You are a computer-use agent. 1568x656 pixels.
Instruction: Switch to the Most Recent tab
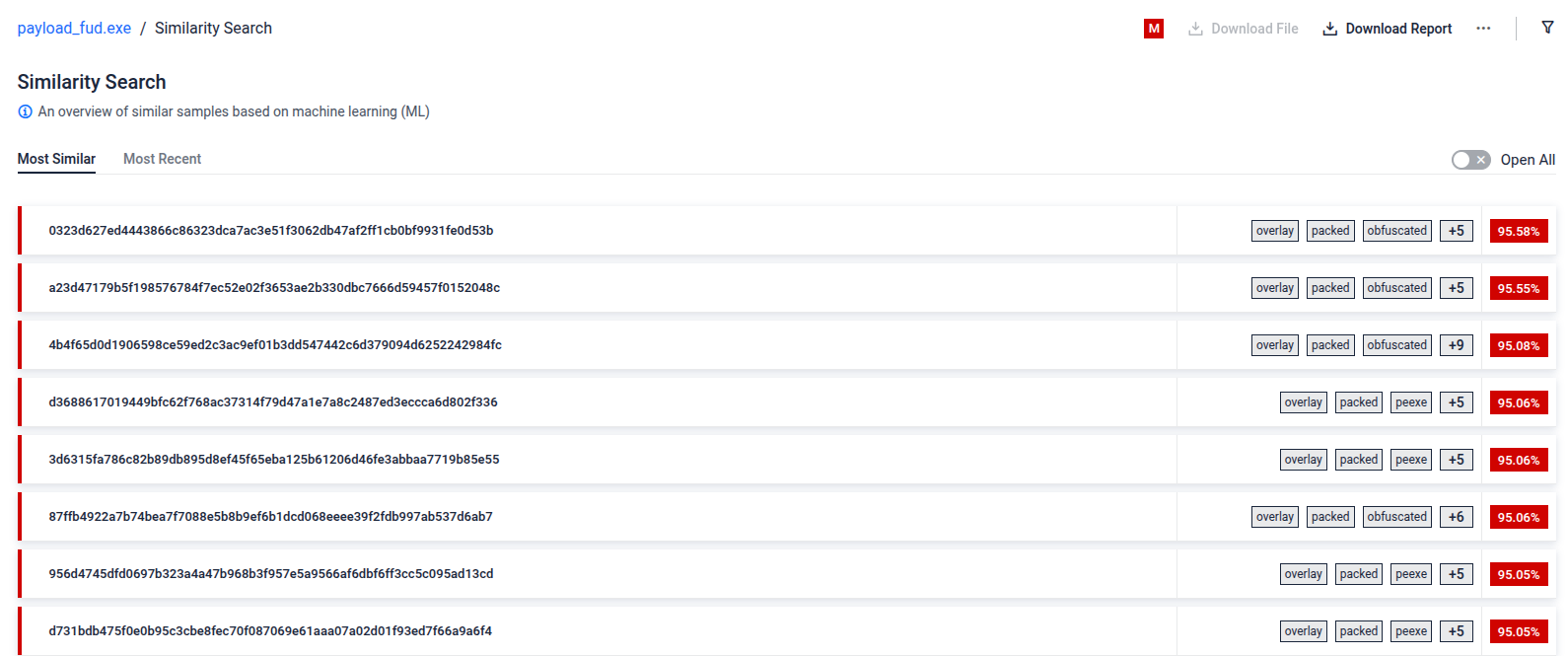(162, 159)
